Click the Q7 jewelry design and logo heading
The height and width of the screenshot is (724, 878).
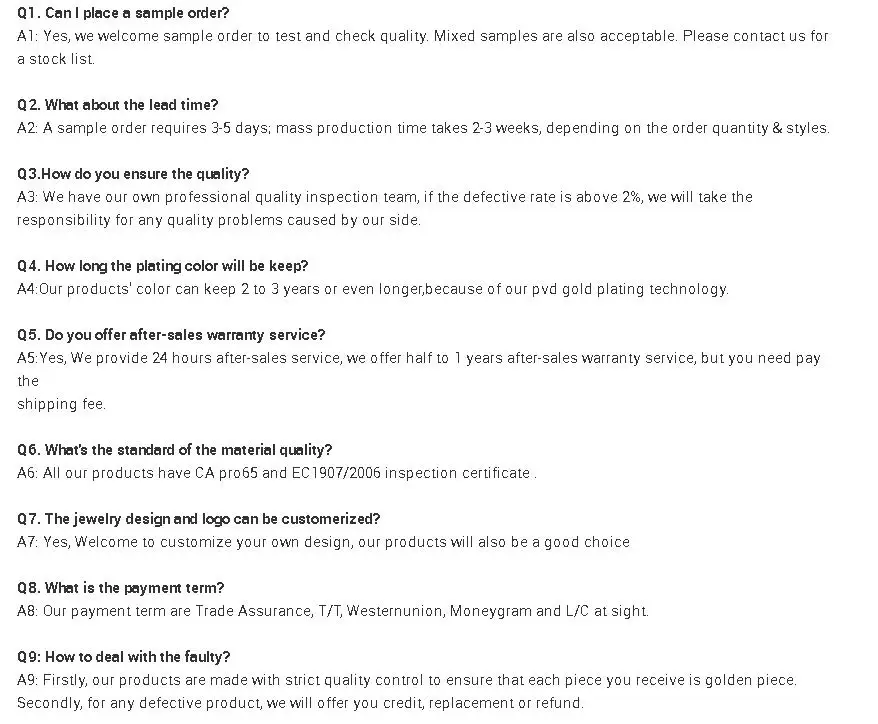click(x=199, y=519)
